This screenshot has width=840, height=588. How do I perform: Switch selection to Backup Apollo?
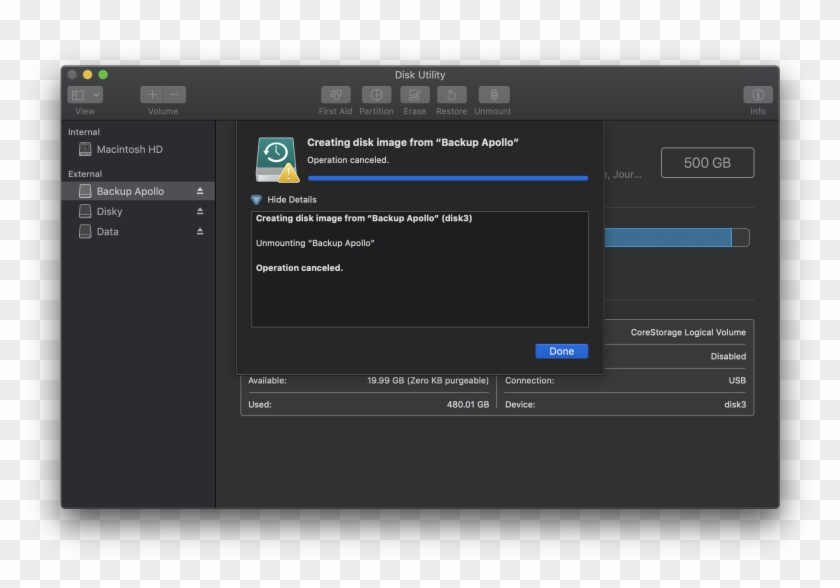tap(130, 190)
